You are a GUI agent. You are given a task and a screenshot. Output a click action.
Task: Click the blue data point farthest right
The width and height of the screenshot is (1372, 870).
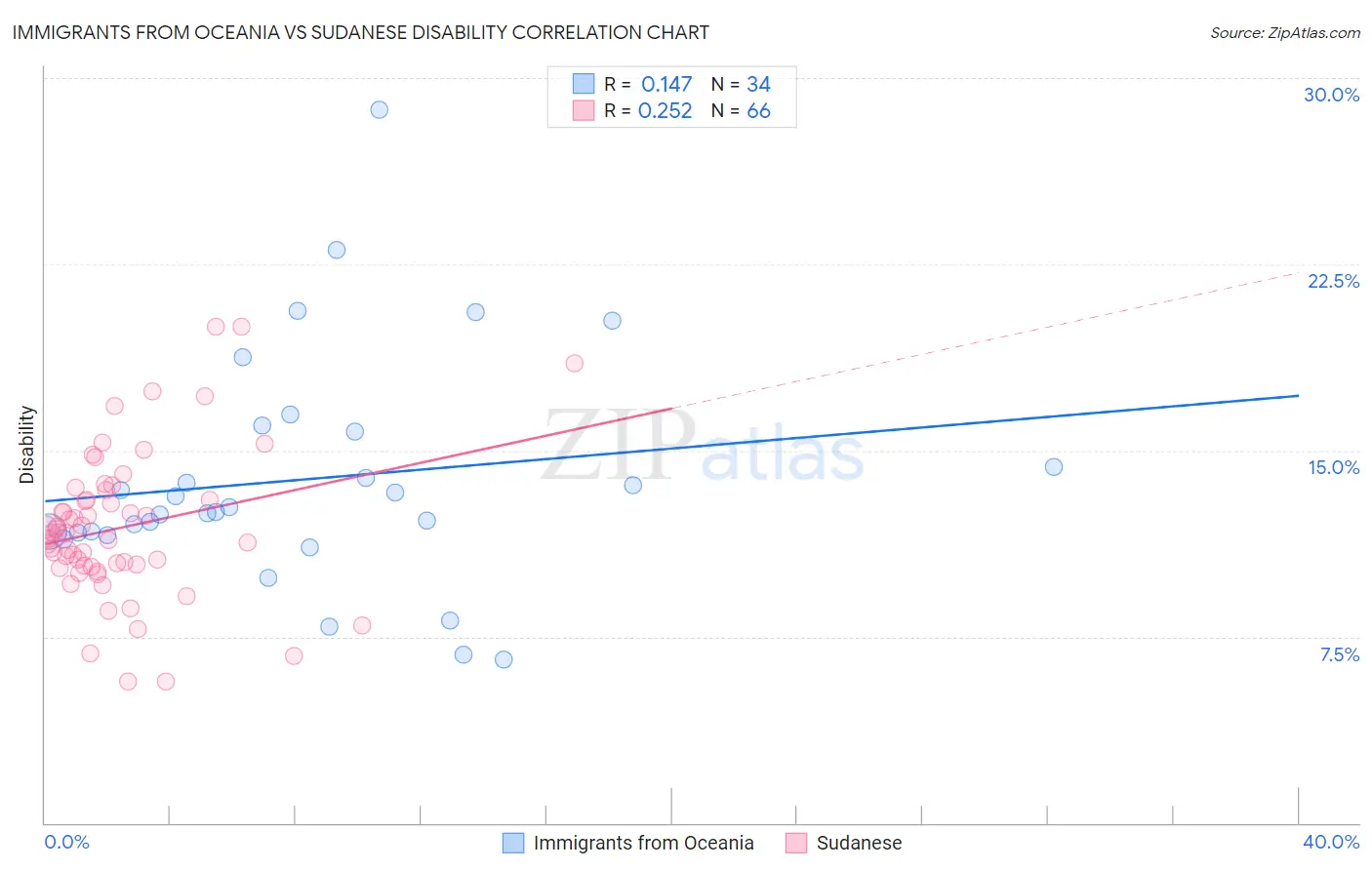point(1054,467)
